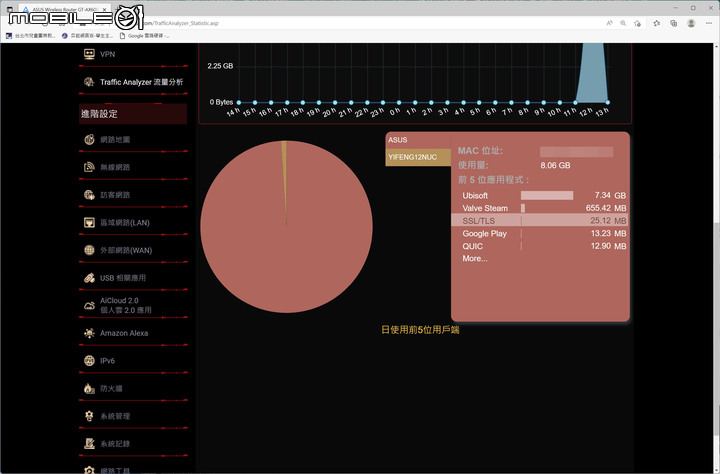Select the highlighted SSL/TLS row
The image size is (720, 474).
540,220
